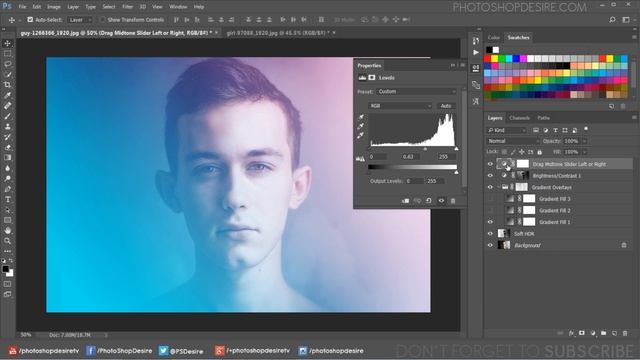Select the Edit menu

[x=37, y=7]
